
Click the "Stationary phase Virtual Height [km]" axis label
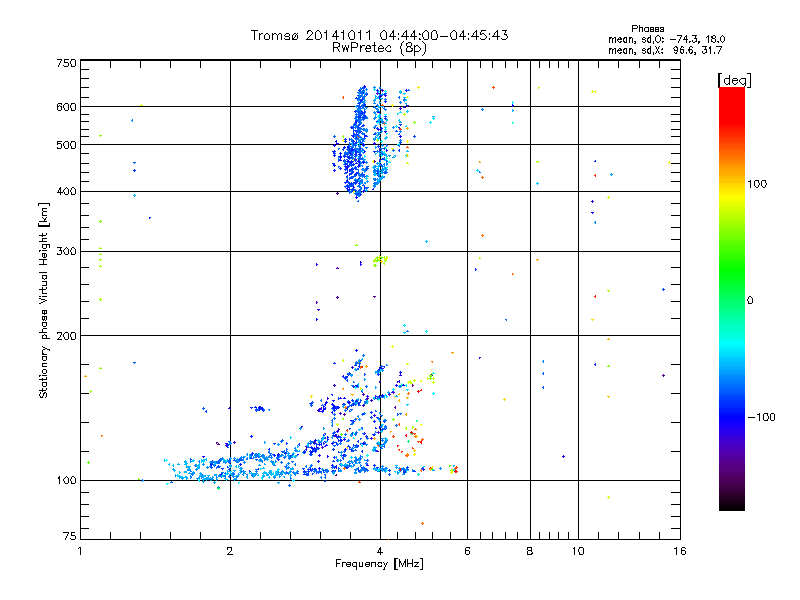click(x=44, y=300)
